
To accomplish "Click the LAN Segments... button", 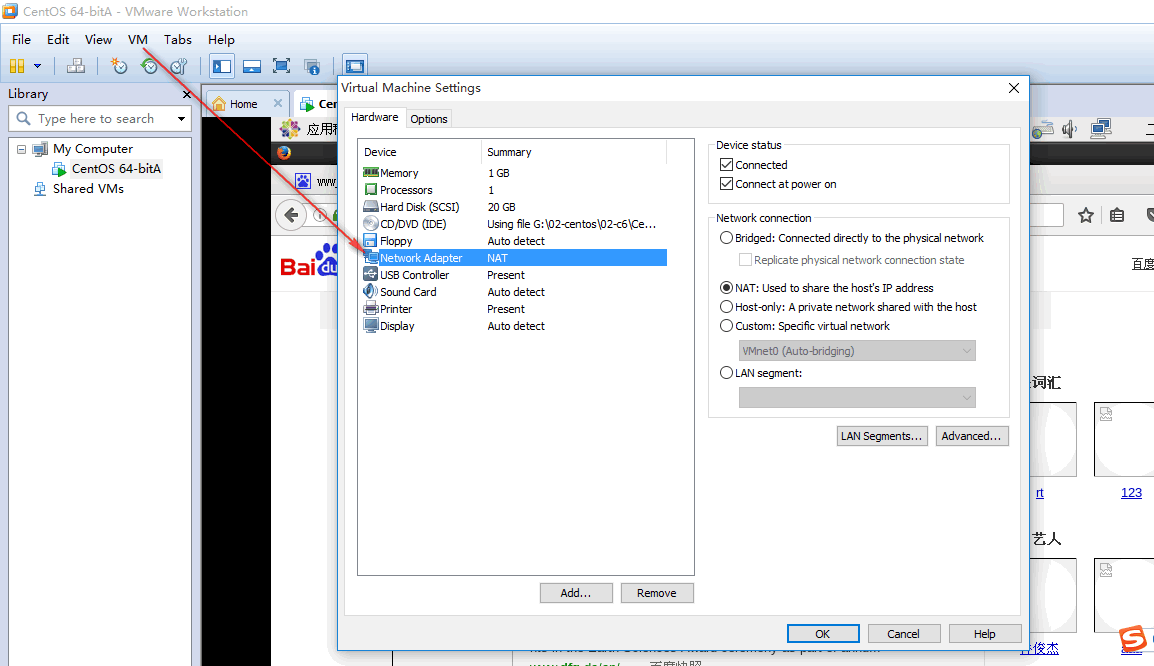I will (x=882, y=436).
